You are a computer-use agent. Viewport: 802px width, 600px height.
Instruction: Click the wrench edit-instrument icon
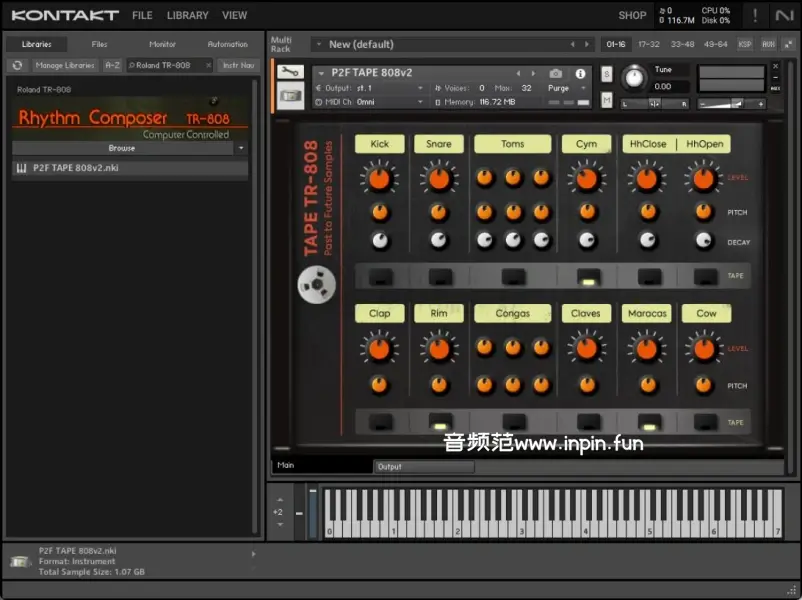pos(290,73)
